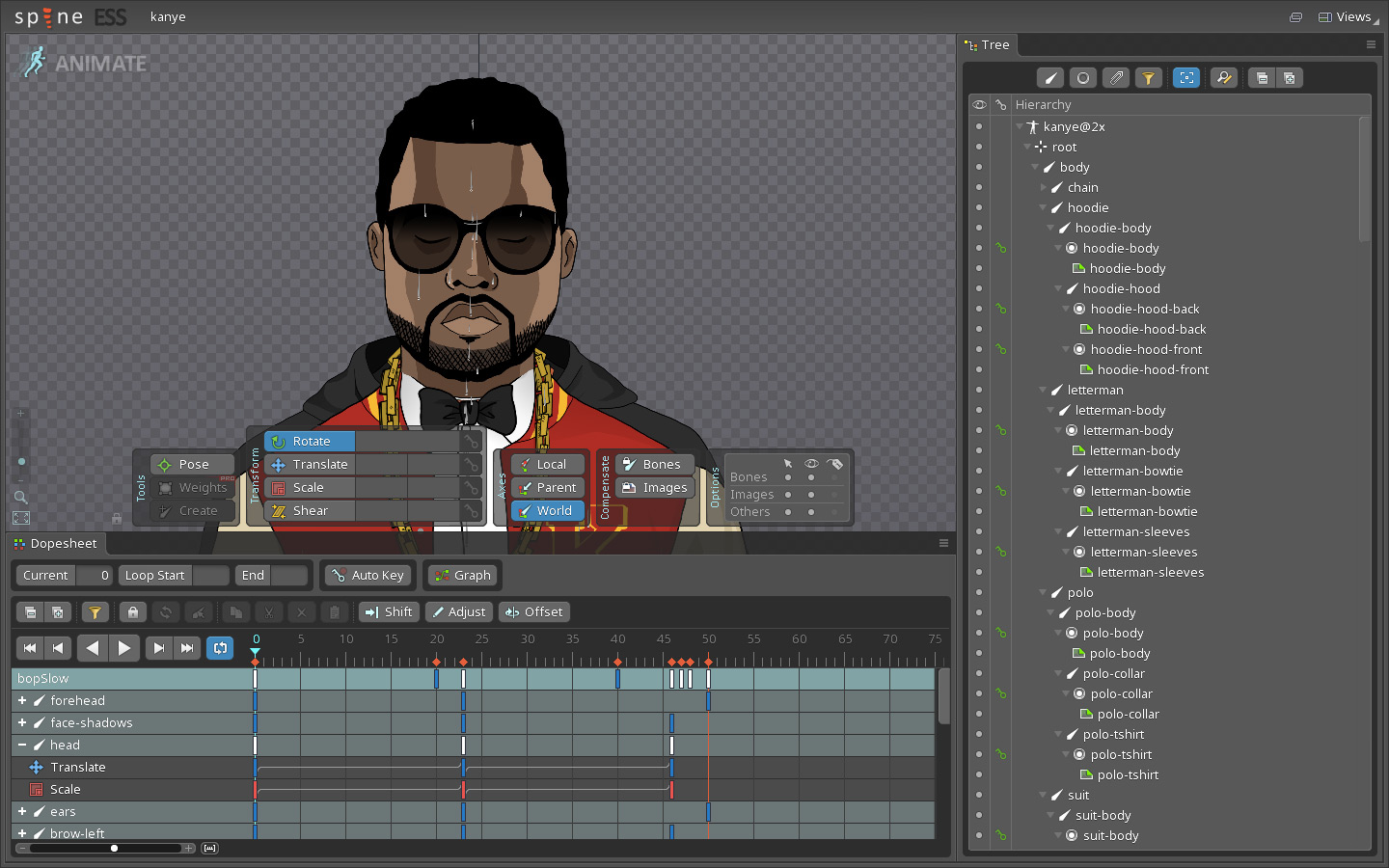Collapse head row in dopesheet
This screenshot has width=1389, height=868.
pos(22,746)
